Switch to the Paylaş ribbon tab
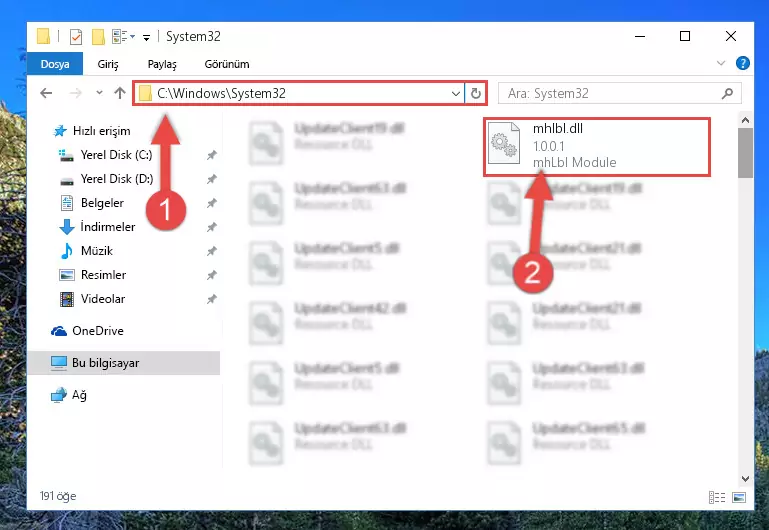Viewport: 769px width, 530px height. (162, 64)
